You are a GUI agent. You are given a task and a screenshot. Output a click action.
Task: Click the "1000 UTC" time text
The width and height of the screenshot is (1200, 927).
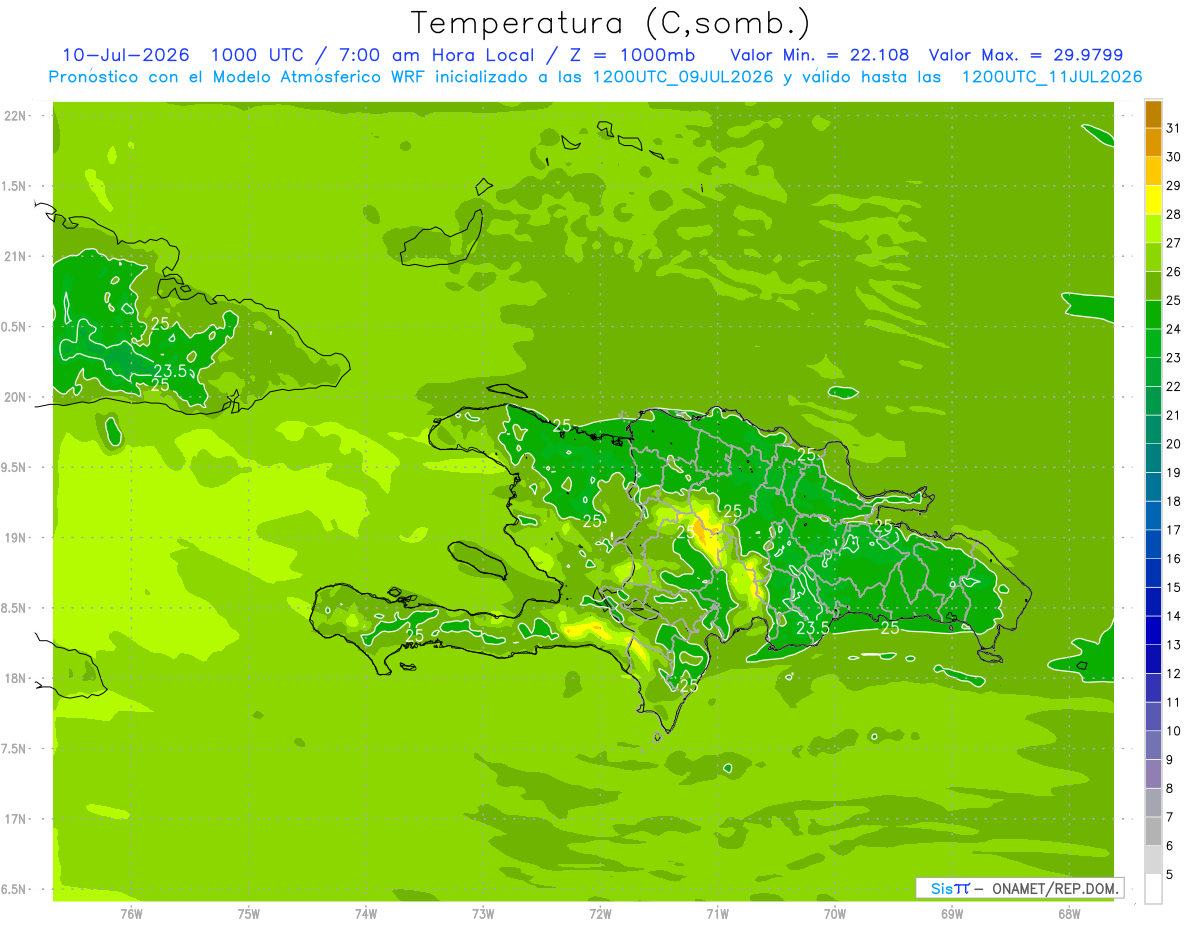click(256, 55)
